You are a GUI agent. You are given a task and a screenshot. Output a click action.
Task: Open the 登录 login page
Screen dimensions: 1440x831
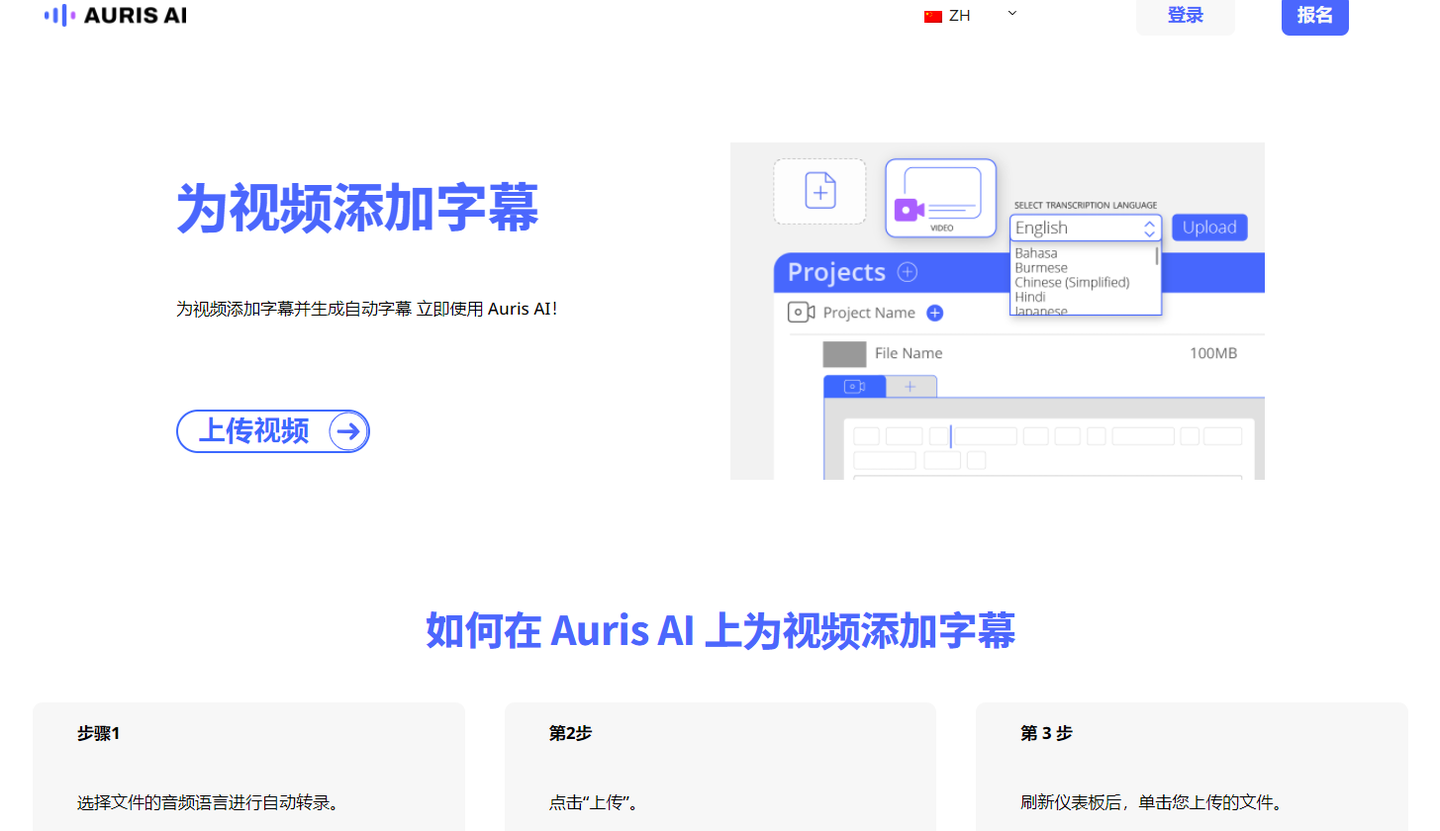coord(1185,16)
